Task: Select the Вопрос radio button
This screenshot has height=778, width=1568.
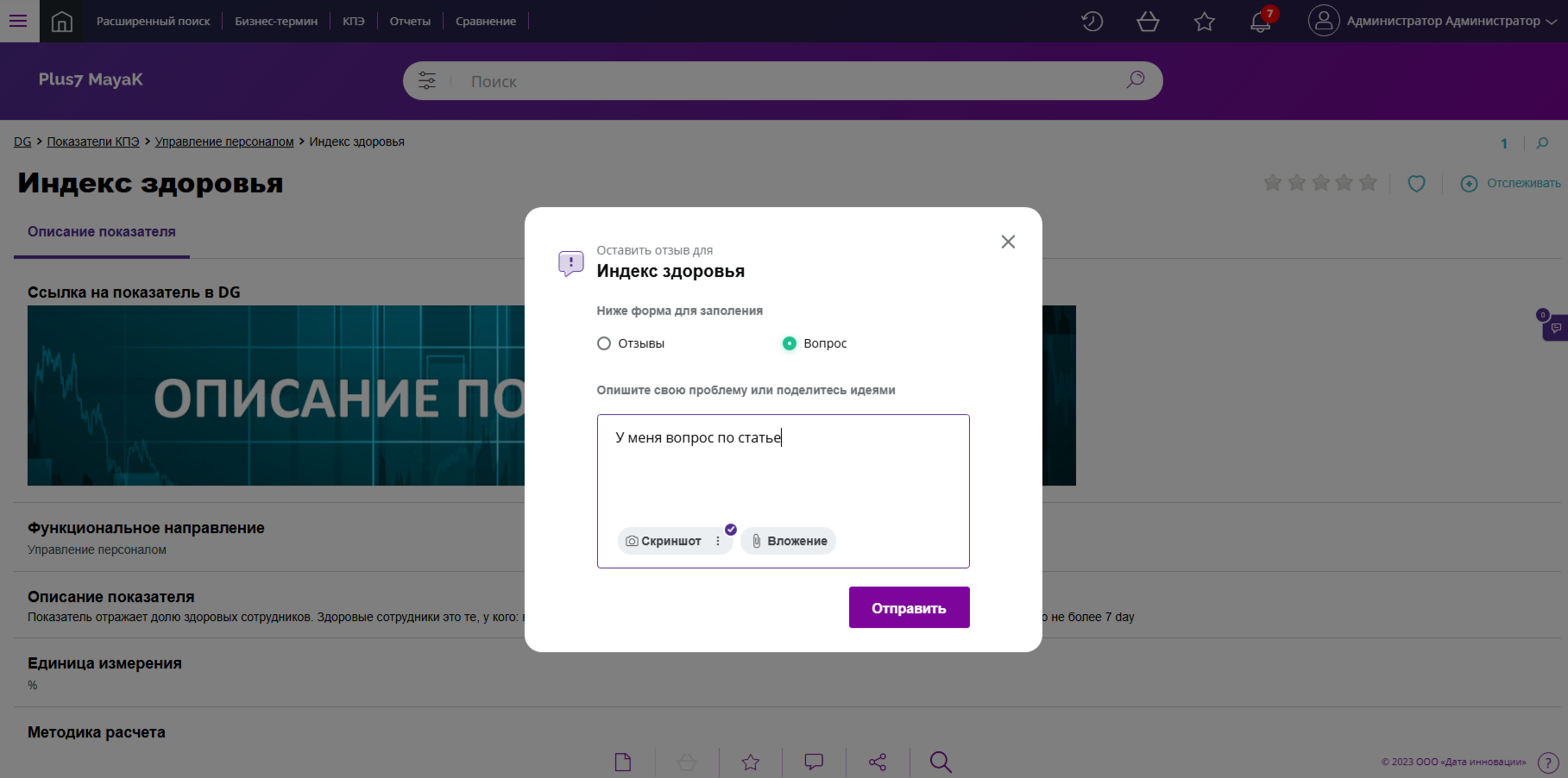Action: pos(789,343)
